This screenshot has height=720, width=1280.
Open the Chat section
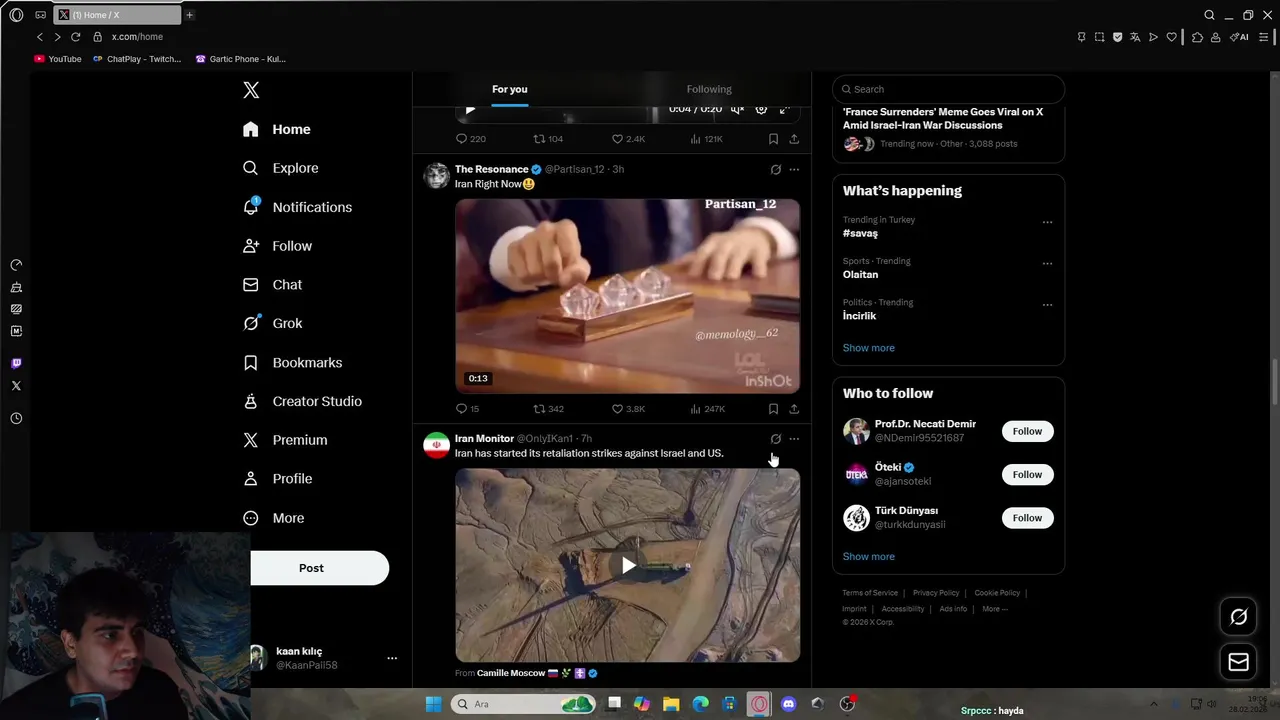tap(272, 285)
